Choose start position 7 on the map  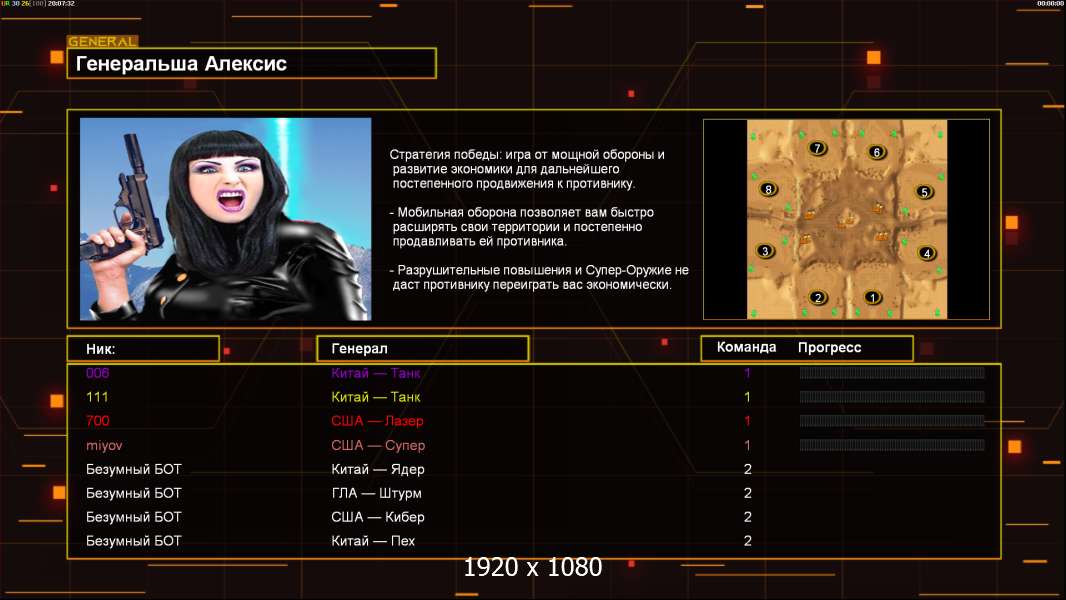tap(818, 148)
